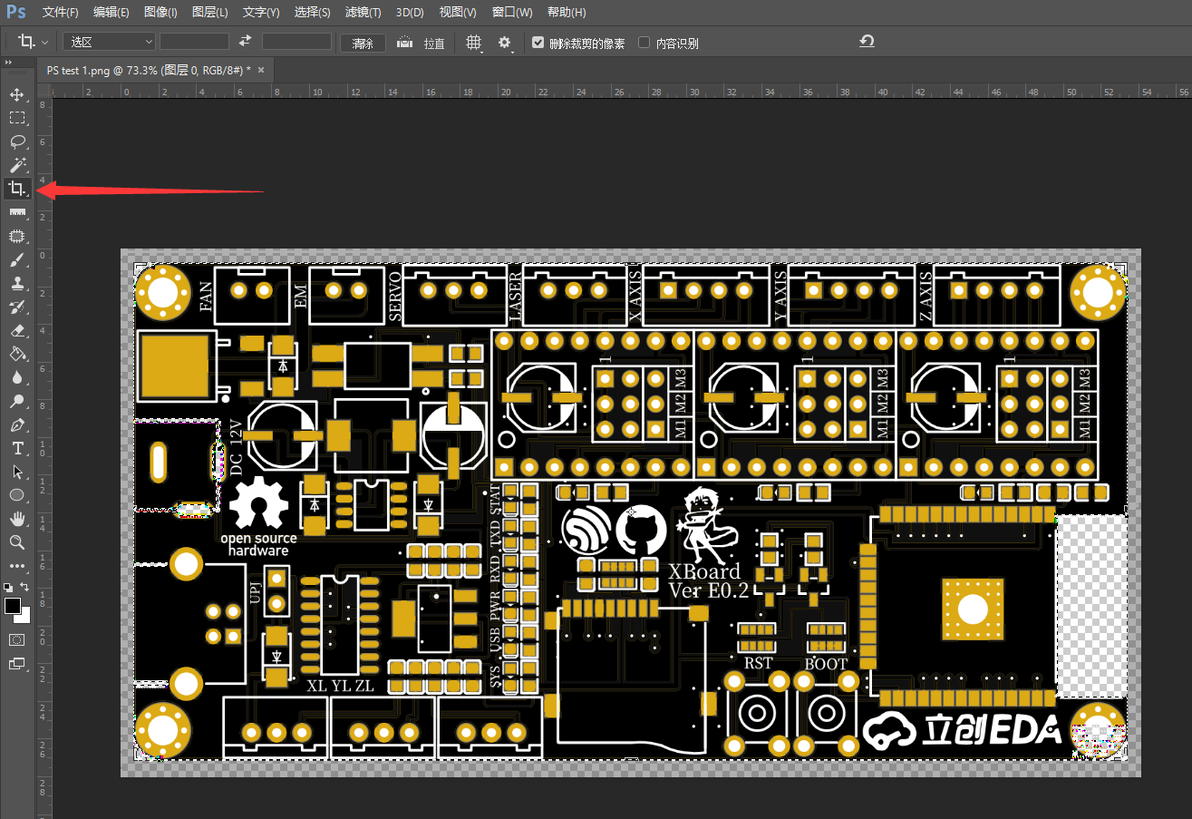The height and width of the screenshot is (819, 1192).
Task: Click the 清除 button
Action: tap(363, 43)
